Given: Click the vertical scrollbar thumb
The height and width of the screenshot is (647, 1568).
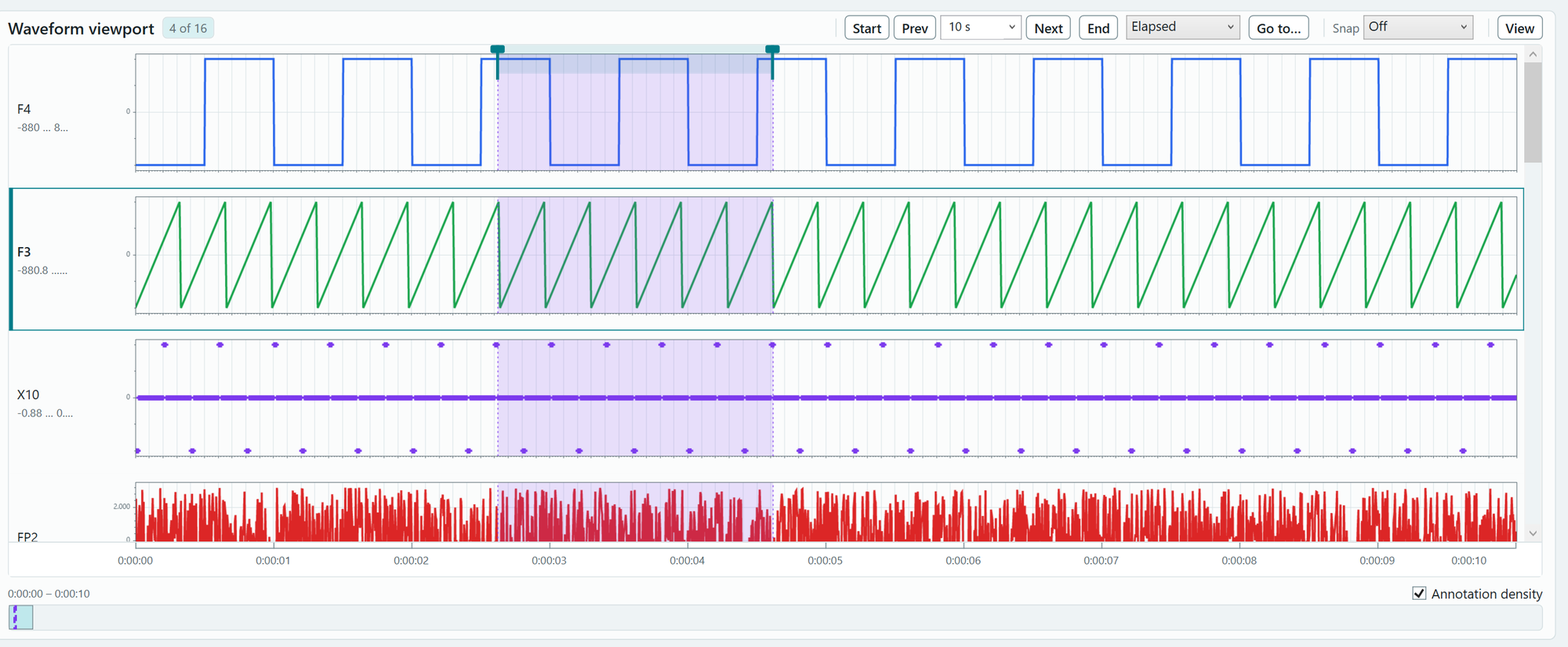Looking at the screenshot, I should (x=1533, y=112).
